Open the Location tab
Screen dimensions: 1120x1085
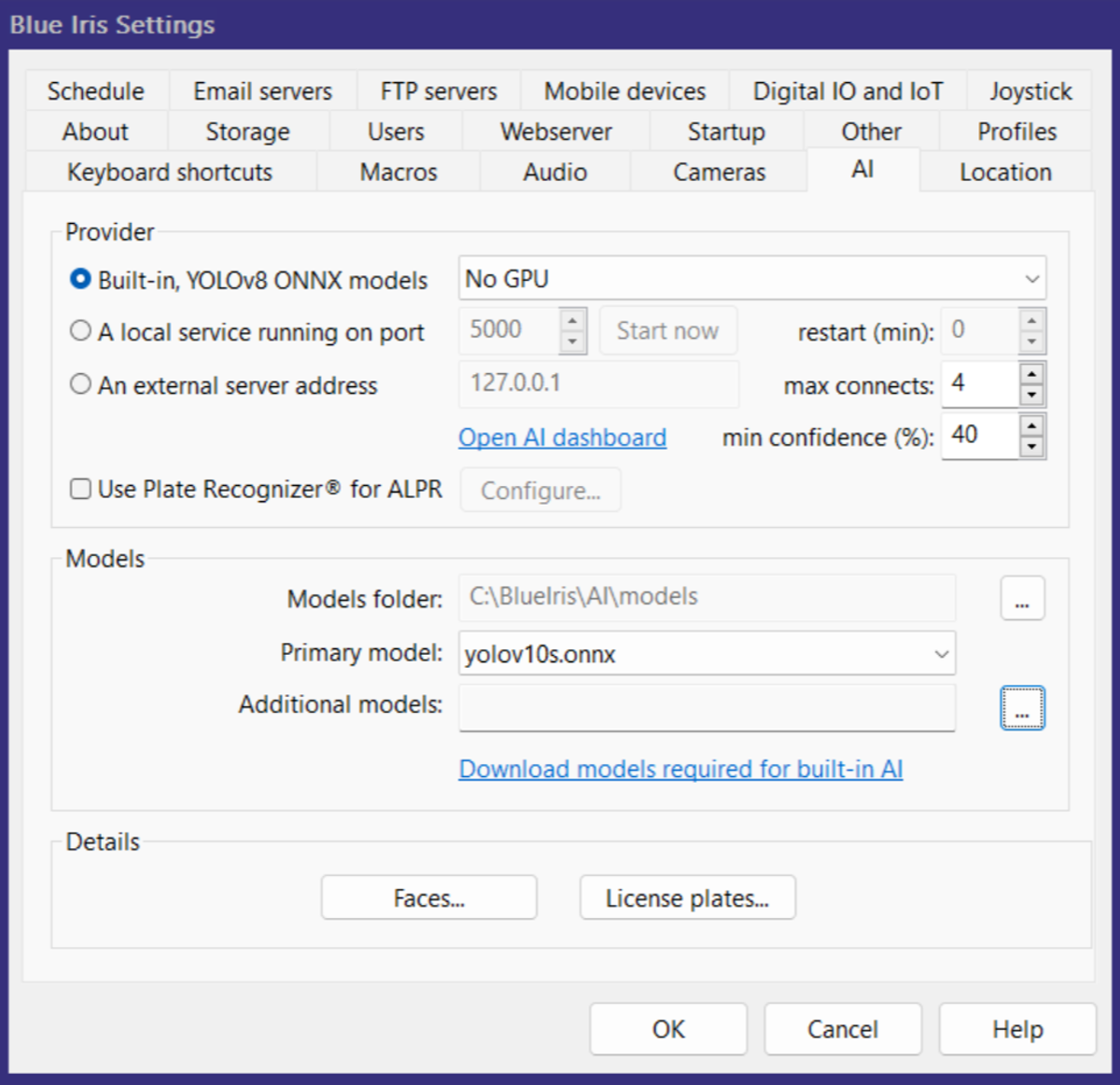pos(1005,172)
